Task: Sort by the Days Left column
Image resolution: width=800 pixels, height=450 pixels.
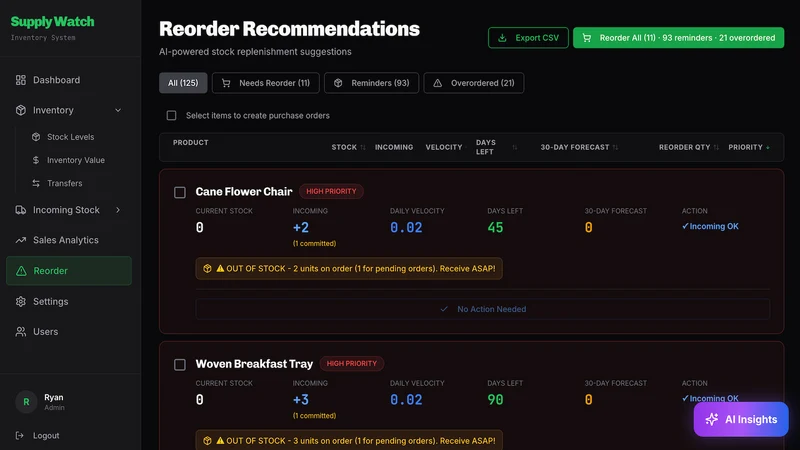Action: (496, 147)
